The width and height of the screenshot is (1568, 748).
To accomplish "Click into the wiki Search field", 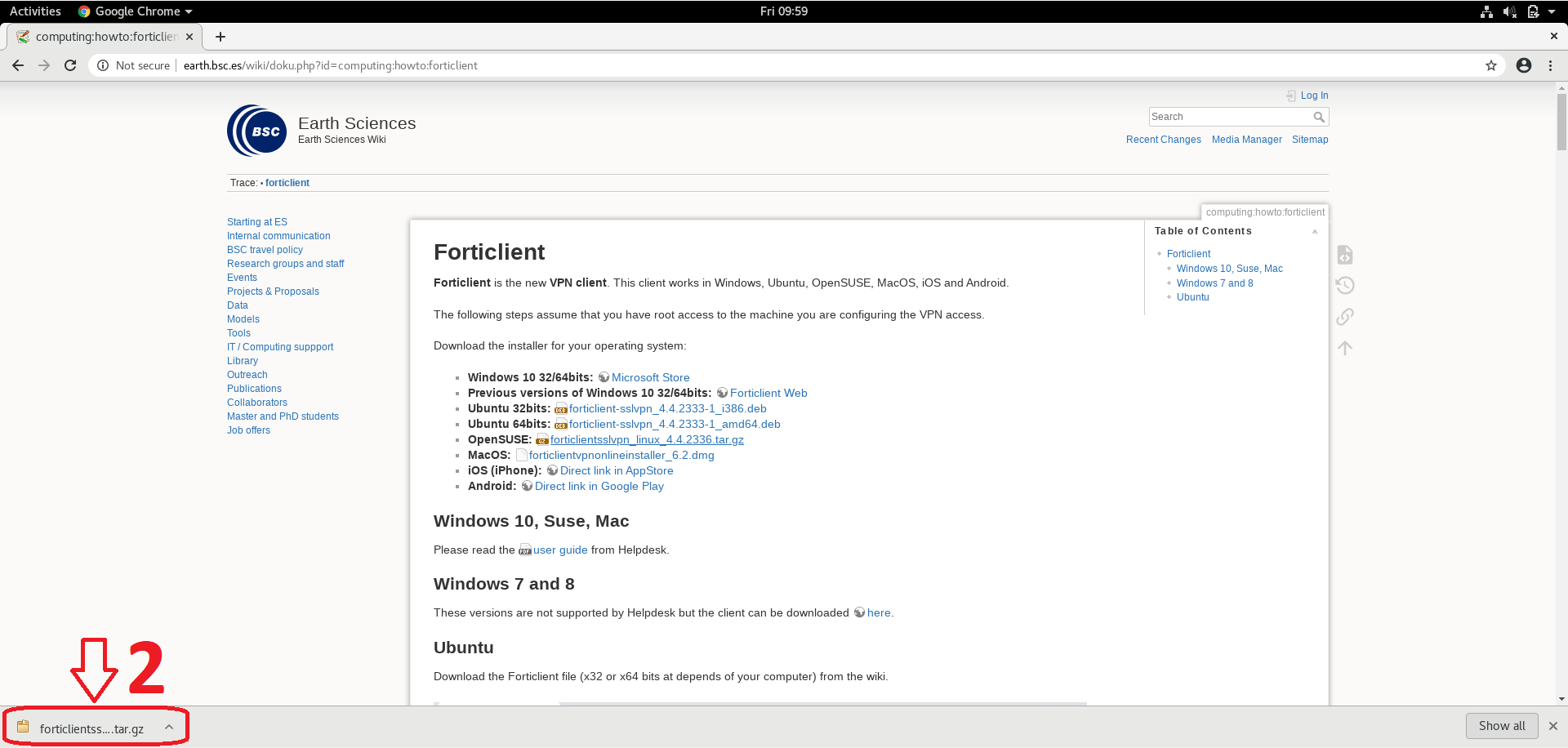I will (1228, 117).
